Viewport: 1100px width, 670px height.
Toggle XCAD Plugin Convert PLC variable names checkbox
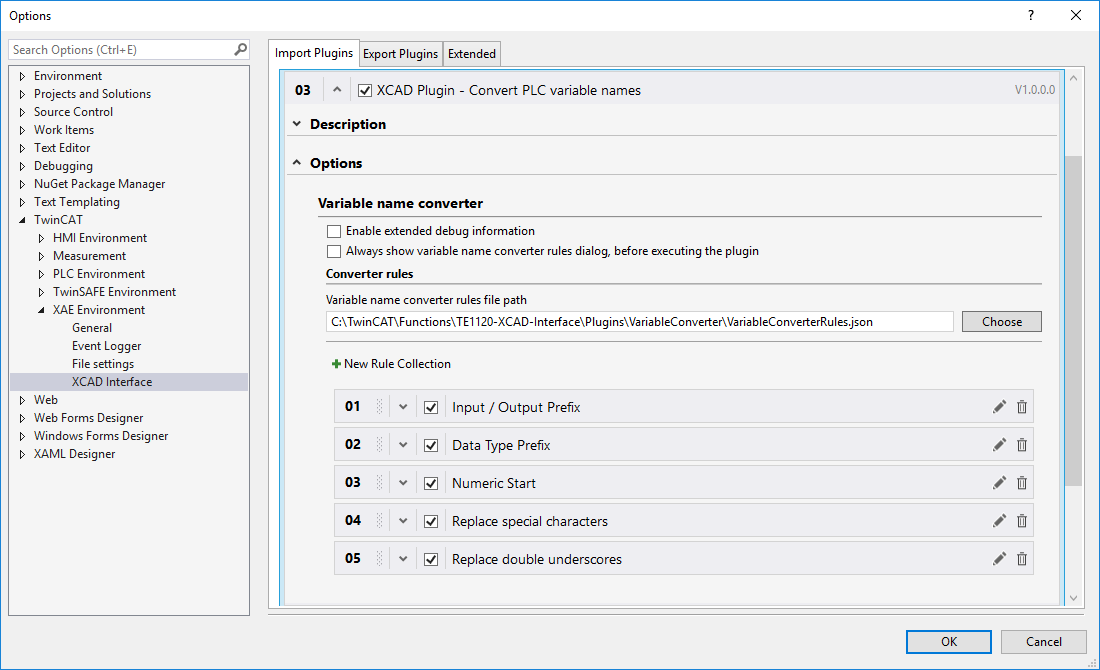pos(365,91)
